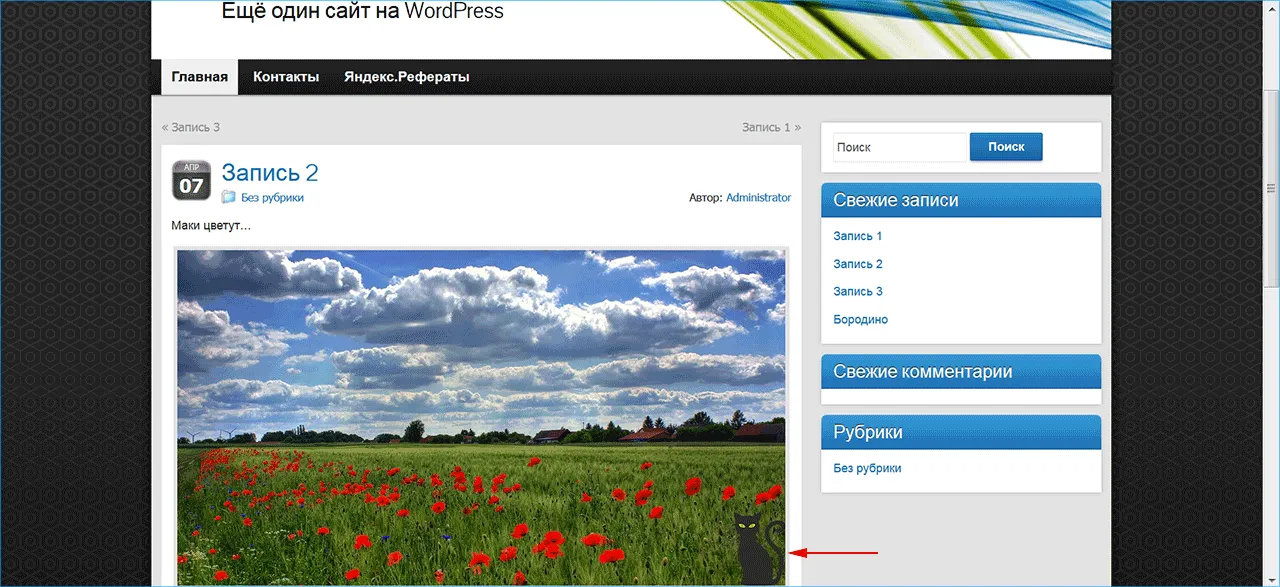Open Без рубрики in Рубрики widget
The image size is (1280, 587).
(x=867, y=468)
